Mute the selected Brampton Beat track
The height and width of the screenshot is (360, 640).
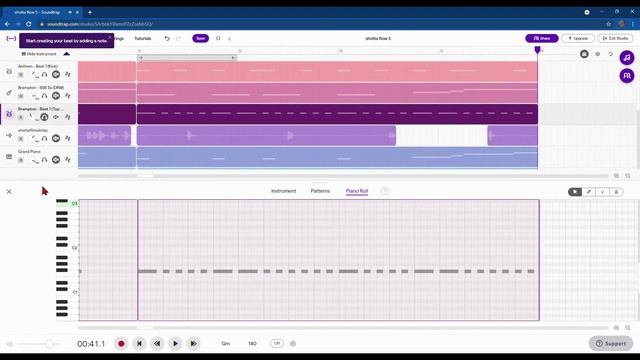(56, 117)
